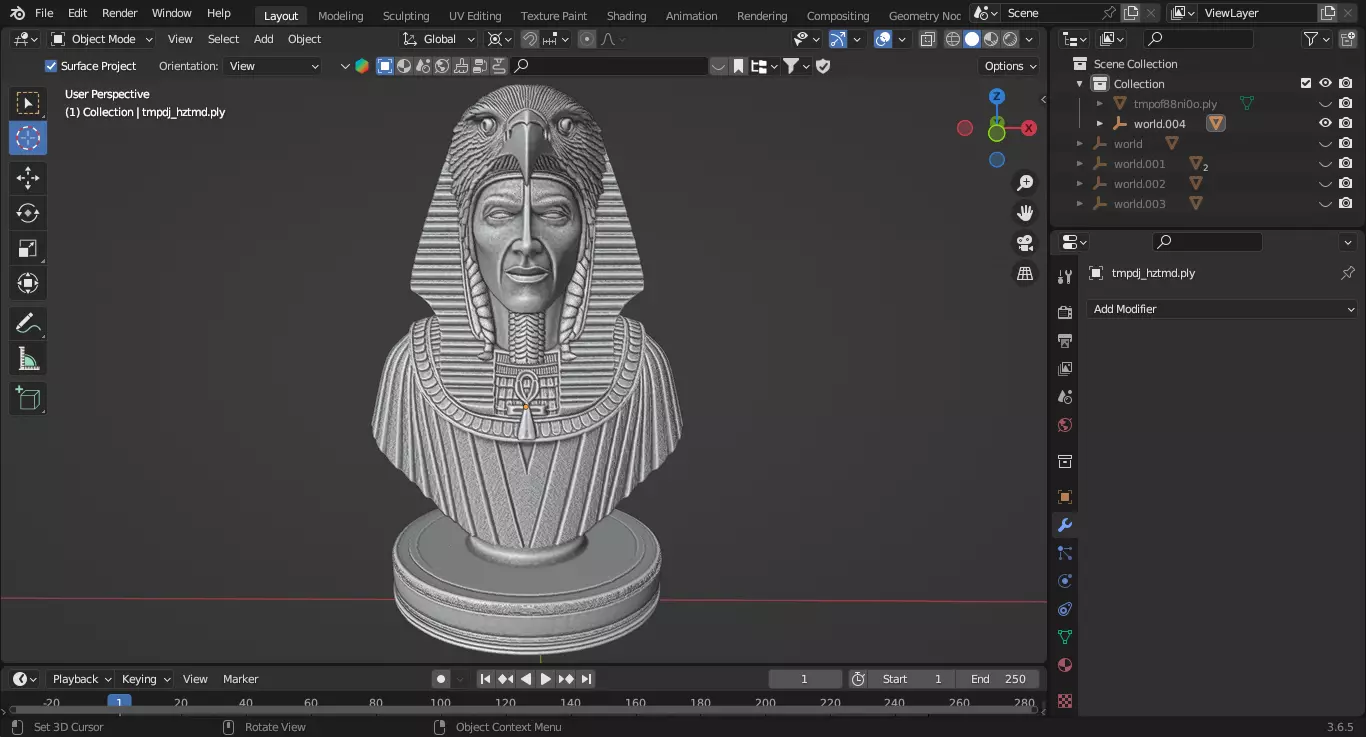Image resolution: width=1366 pixels, height=737 pixels.
Task: Add a new collection in outliner
Action: tap(1348, 39)
